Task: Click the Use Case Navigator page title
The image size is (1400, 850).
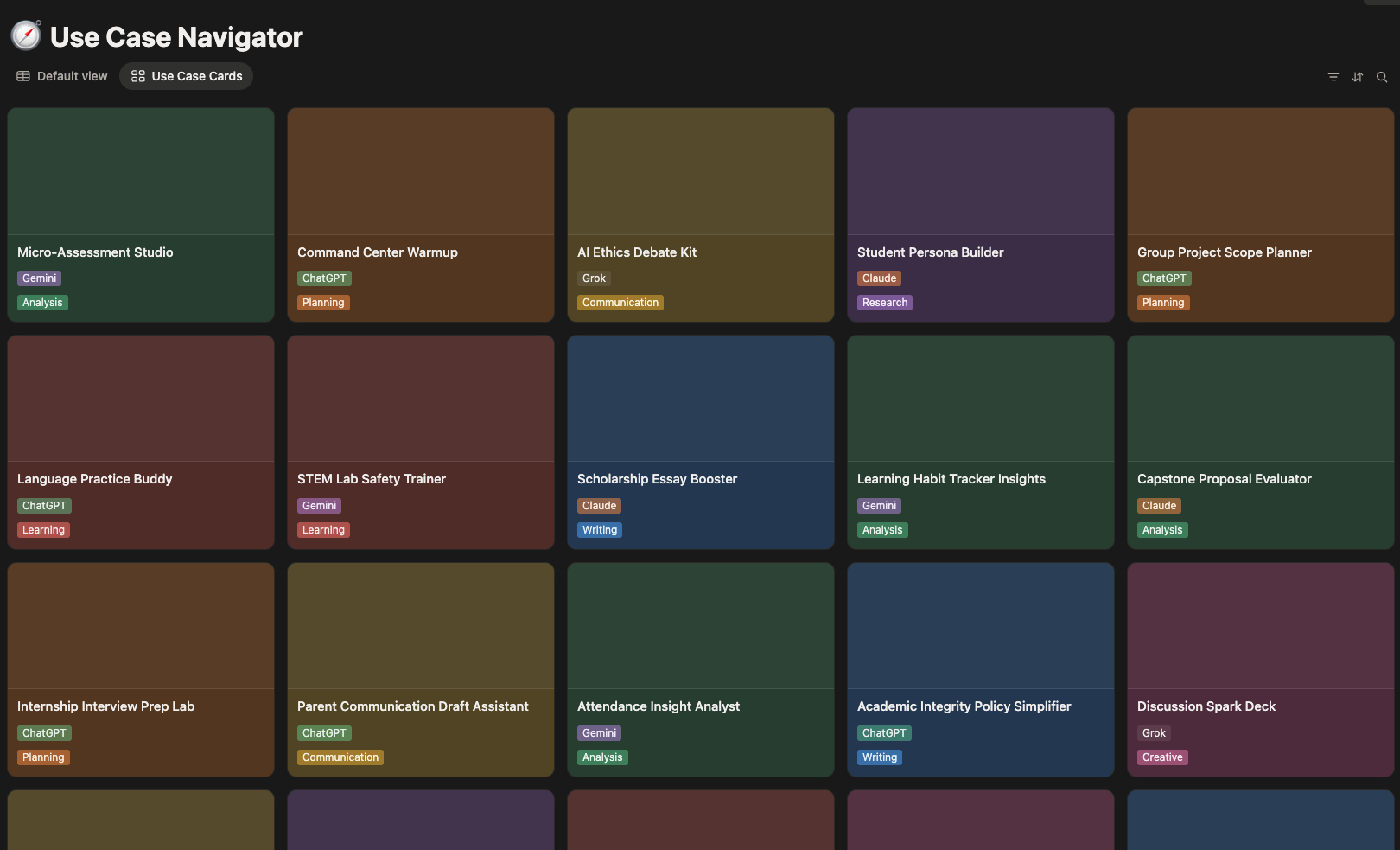Action: tap(176, 36)
